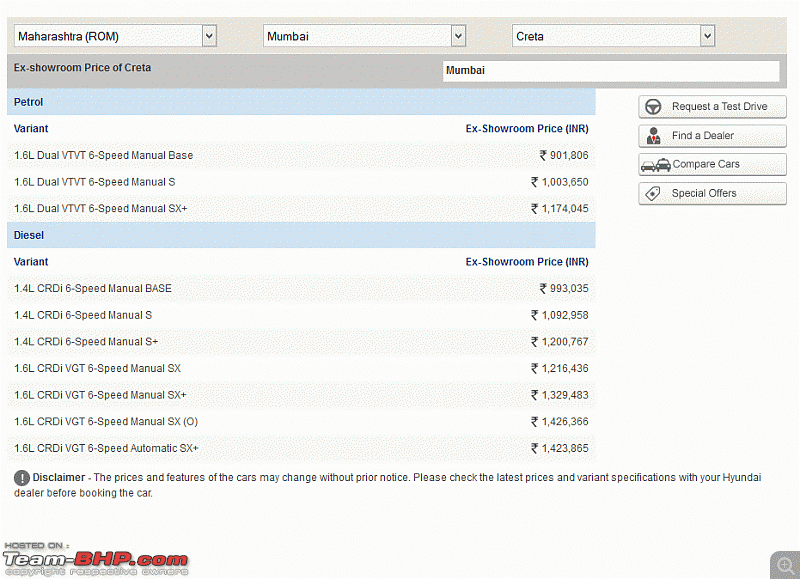Open the Mumbai city dropdown

[364, 36]
